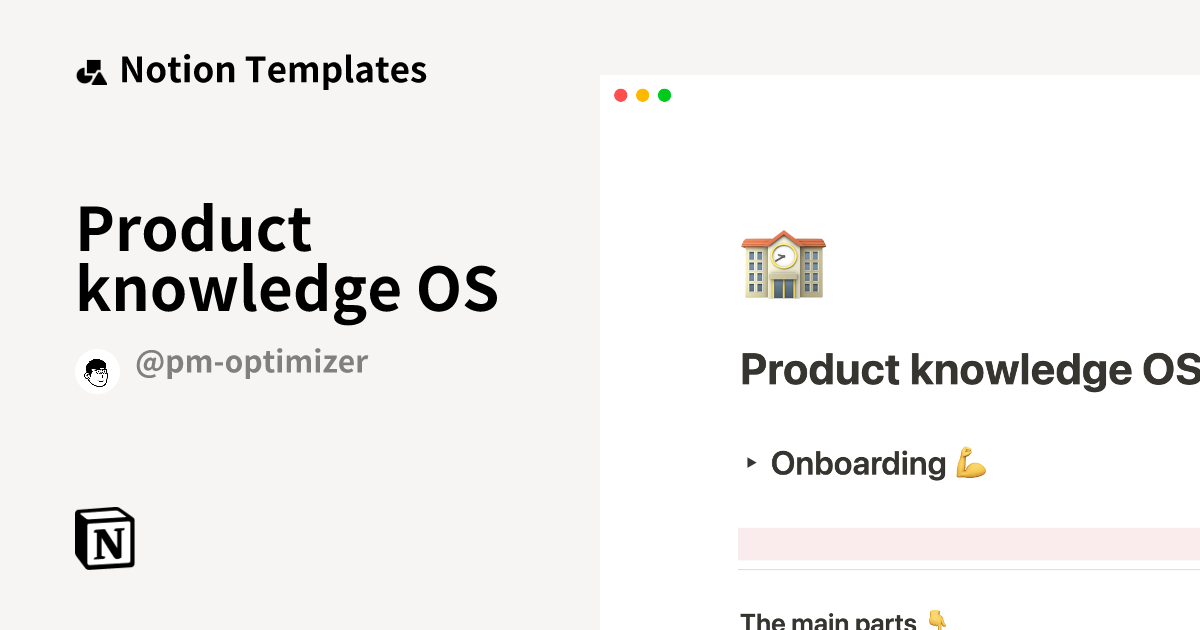This screenshot has height=630, width=1200.
Task: Click the red traffic-light dot on the preview window
Action: (x=621, y=95)
